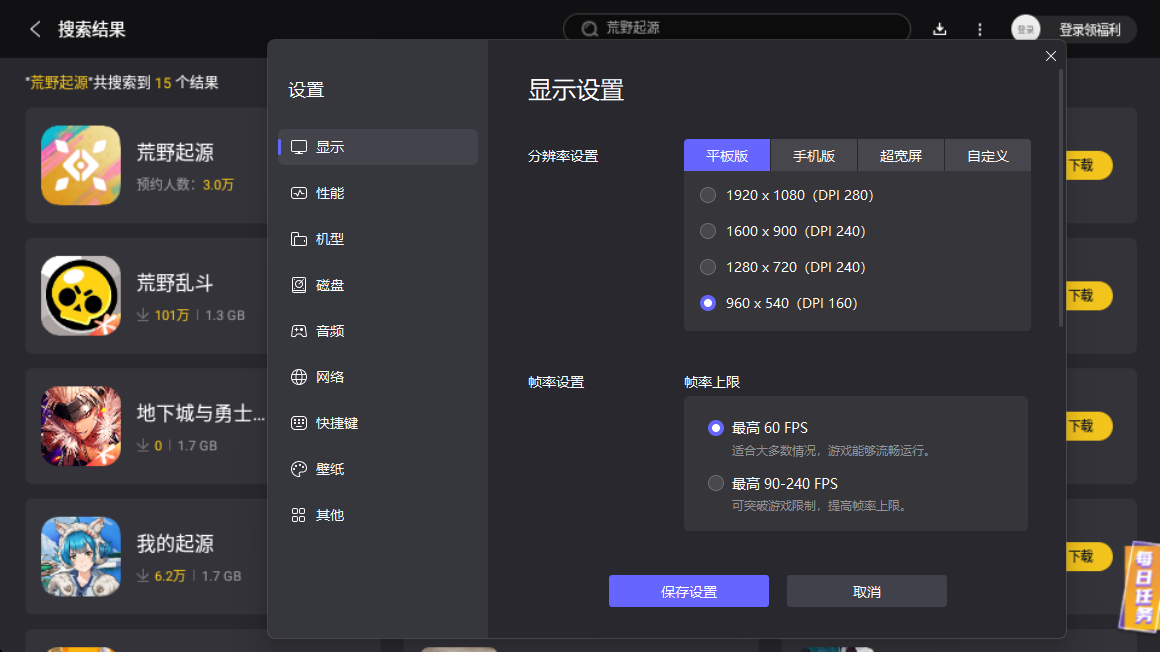Click the login avatar icon
Viewport: 1160px width, 652px height.
(x=1025, y=29)
